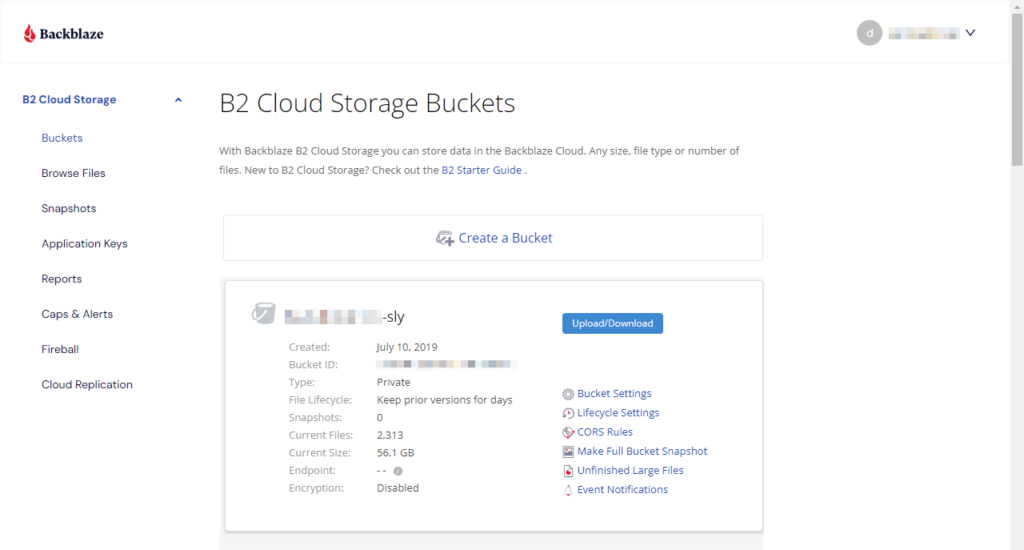Open Bucket Settings link
1024x550 pixels.
[x=614, y=393]
